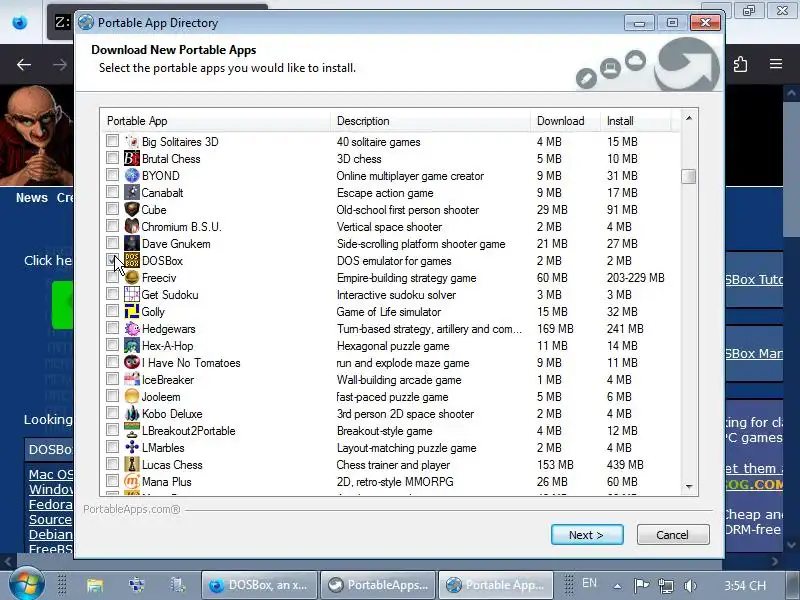
Task: Check the Big Solitaires 3D checkbox
Action: click(x=112, y=141)
